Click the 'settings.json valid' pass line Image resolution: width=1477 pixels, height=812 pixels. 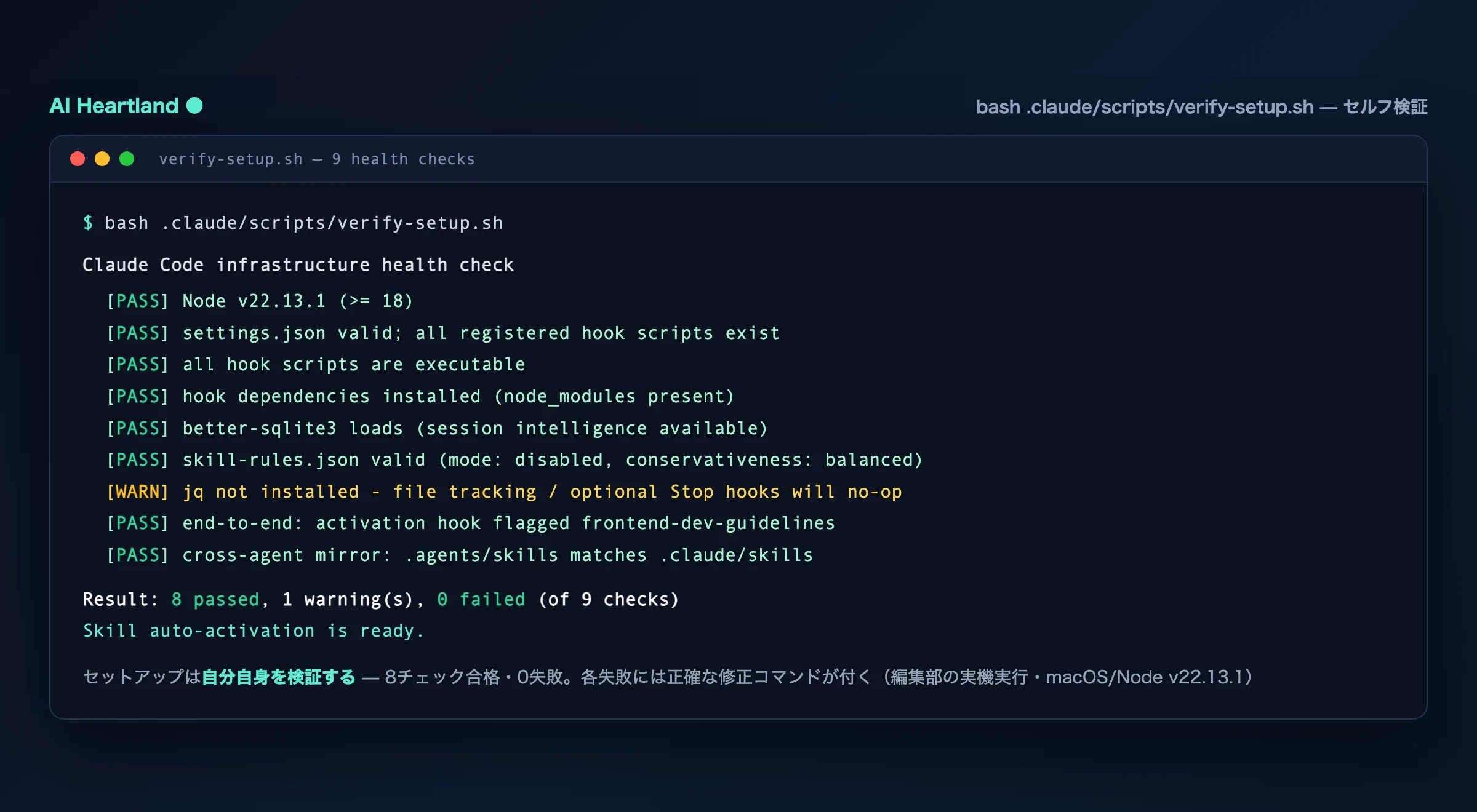tap(443, 333)
